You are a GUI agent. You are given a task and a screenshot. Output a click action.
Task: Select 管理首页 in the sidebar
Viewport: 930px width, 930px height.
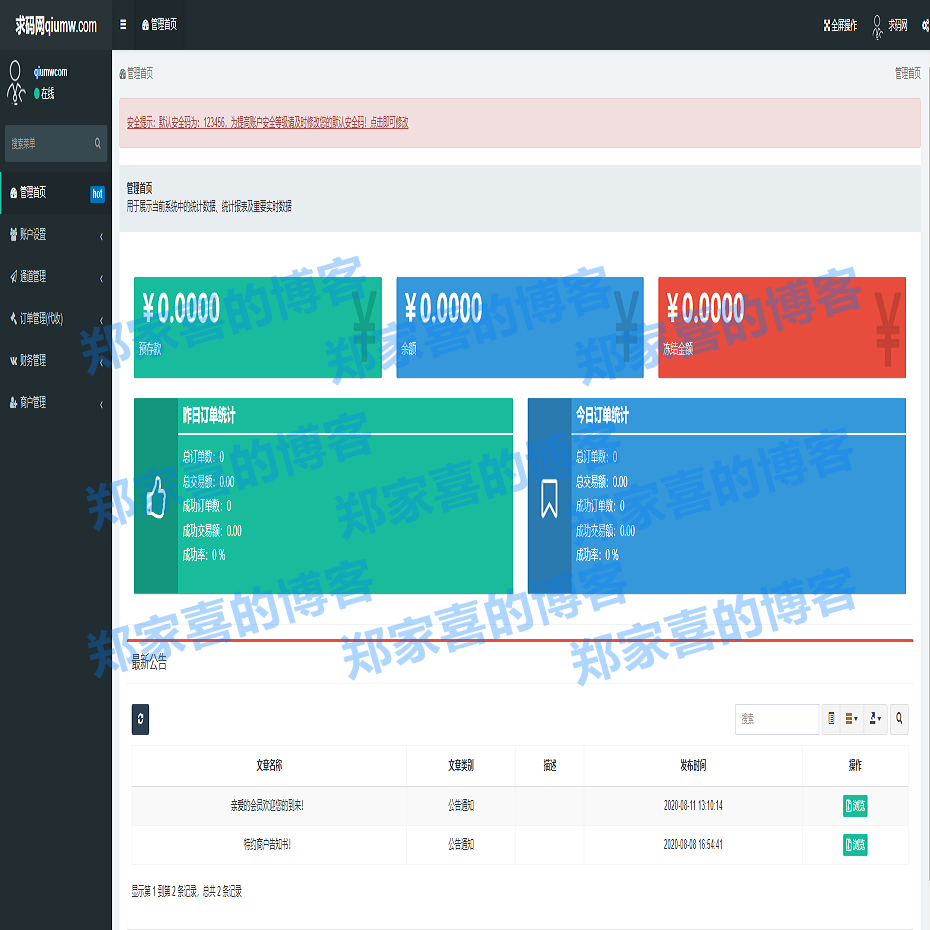(40, 193)
